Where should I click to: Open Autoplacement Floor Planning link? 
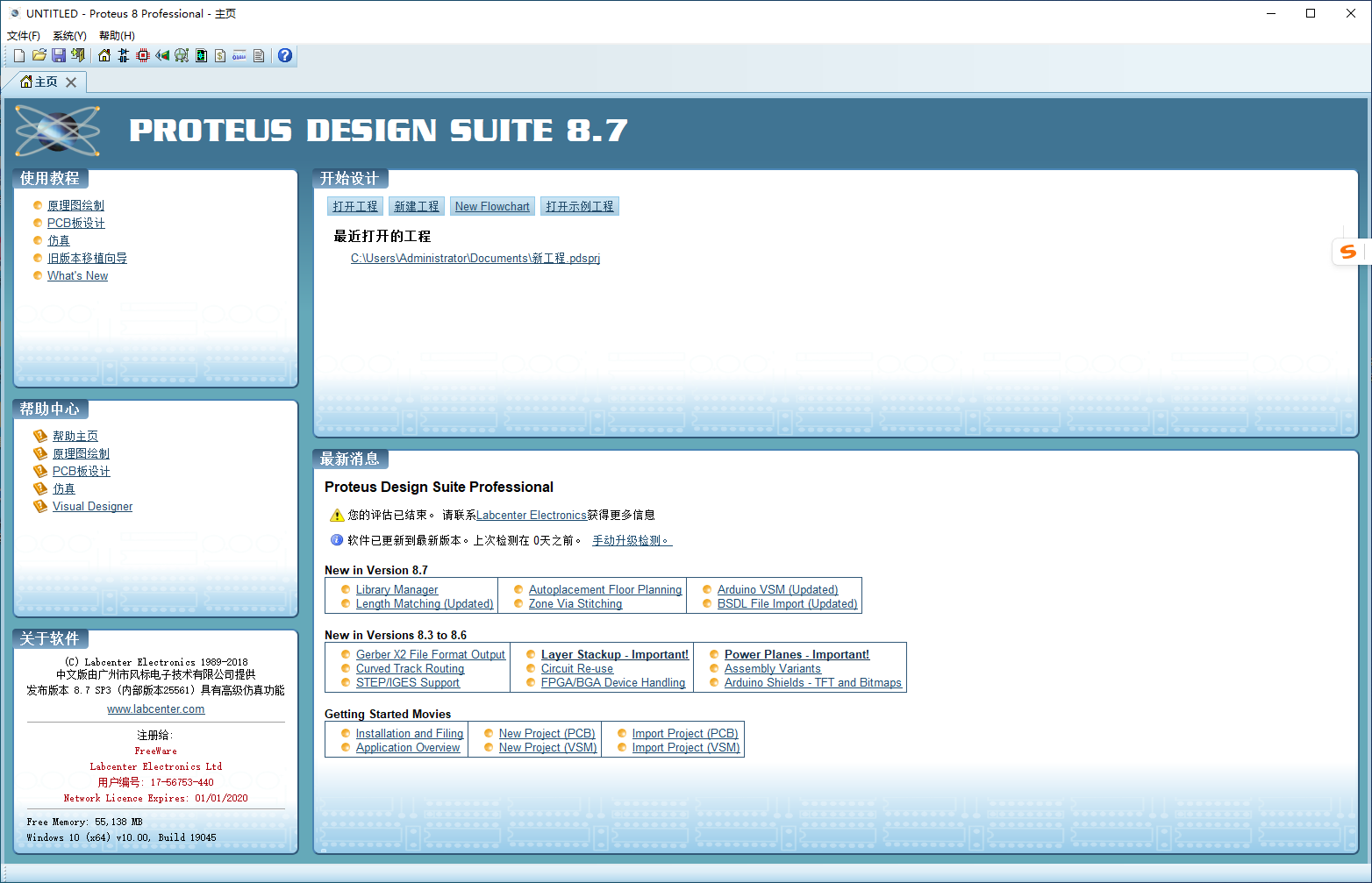605,590
